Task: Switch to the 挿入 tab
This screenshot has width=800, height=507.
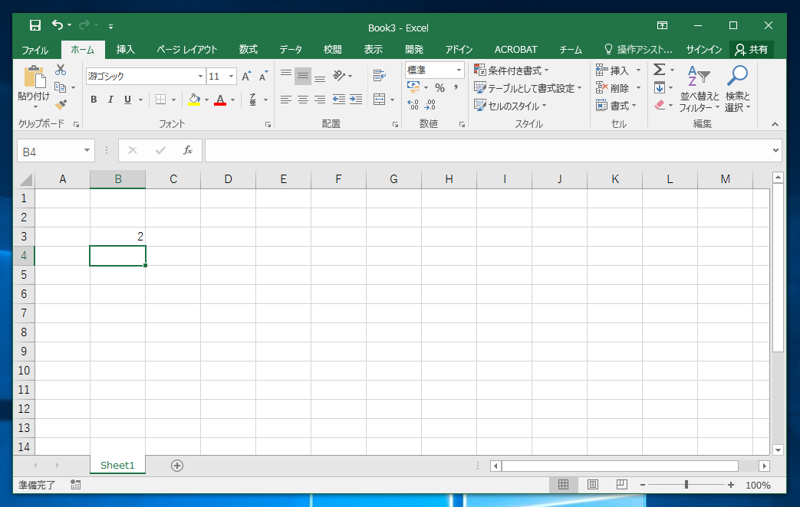Action: pyautogui.click(x=126, y=49)
